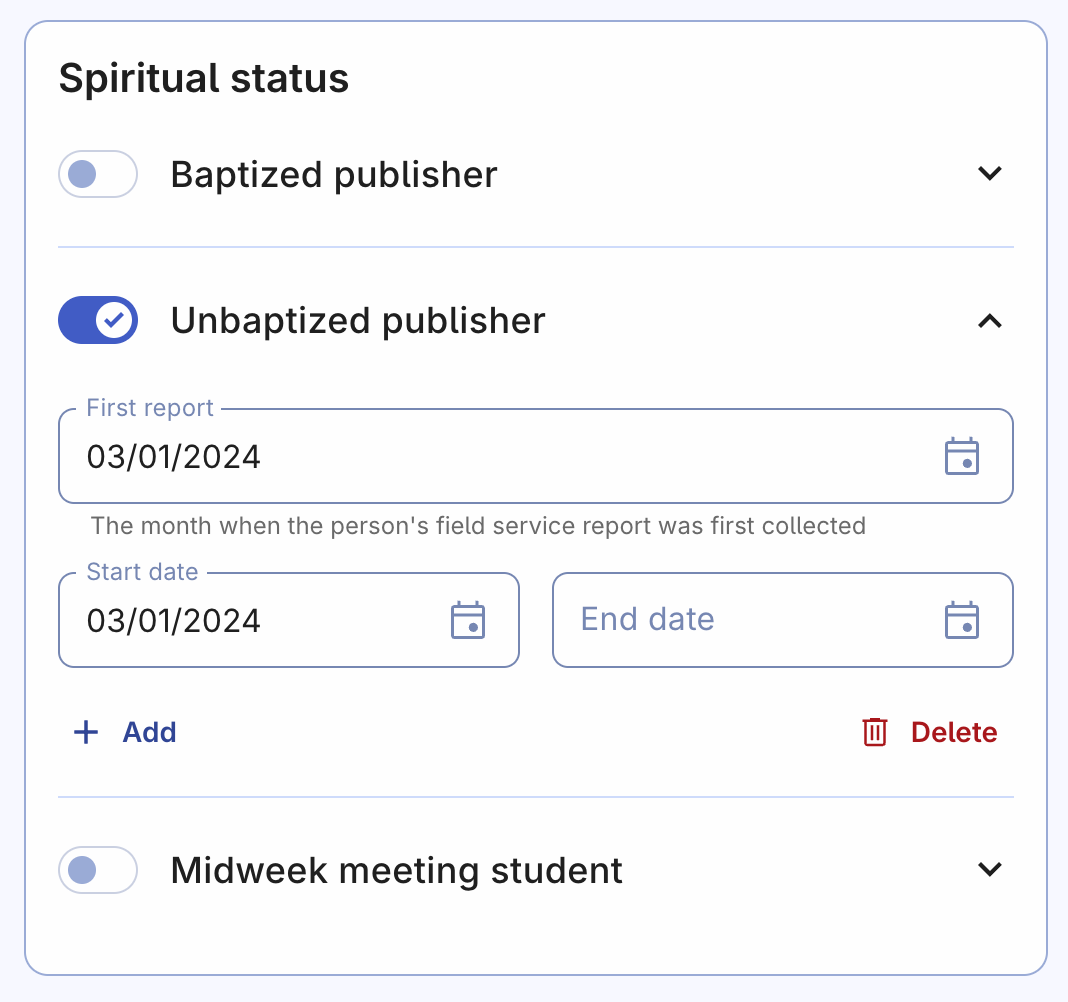Screen dimensions: 1068x1002
Task: Click the red trash can icon
Action: [x=875, y=732]
